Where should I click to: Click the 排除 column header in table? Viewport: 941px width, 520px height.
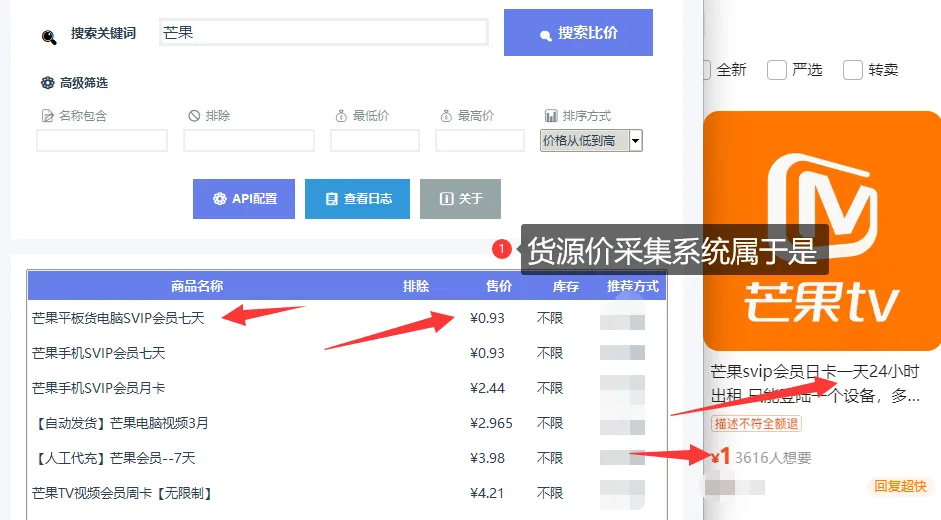416,286
